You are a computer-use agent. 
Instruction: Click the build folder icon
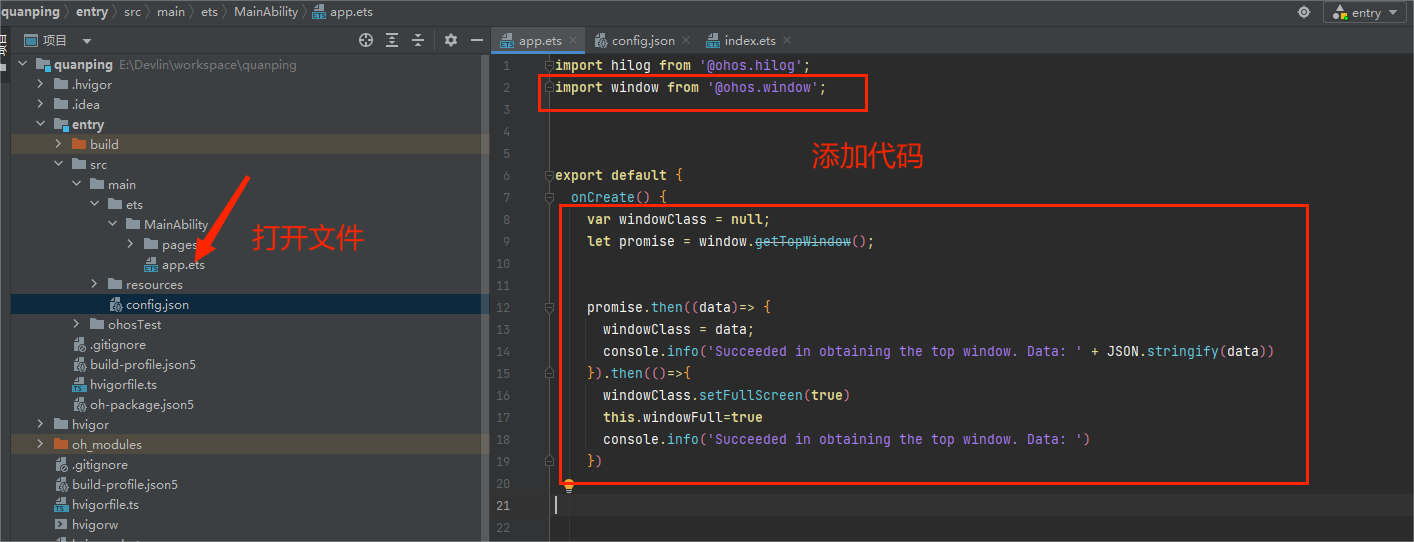click(79, 144)
